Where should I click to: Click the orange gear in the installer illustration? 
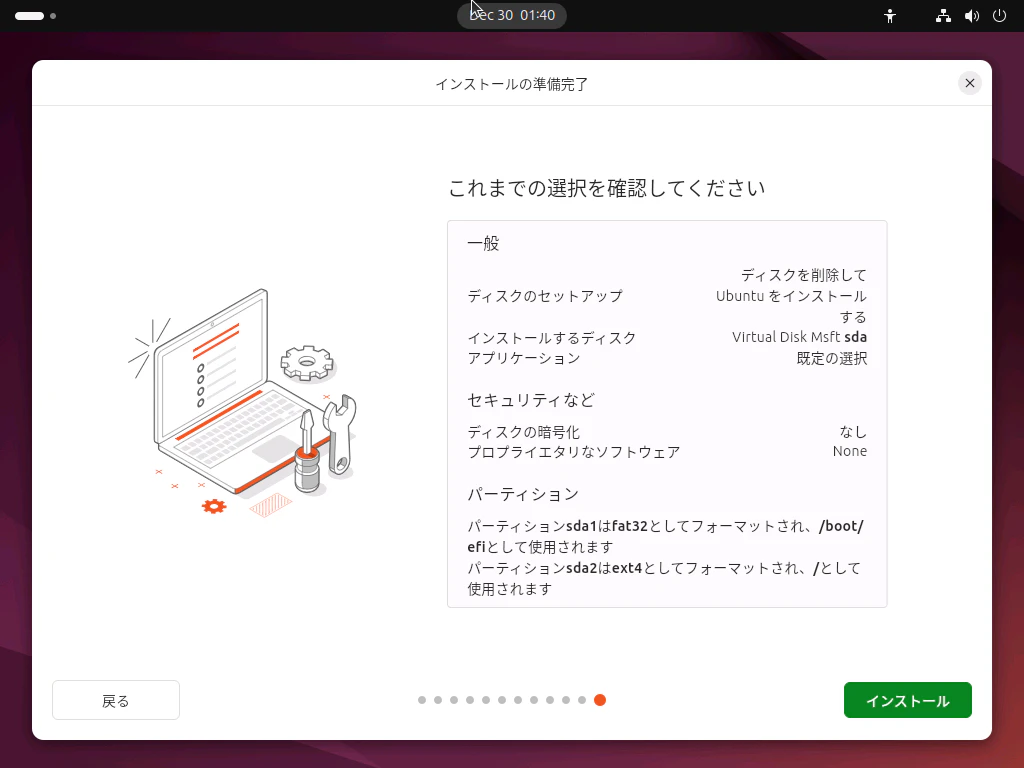pyautogui.click(x=212, y=507)
